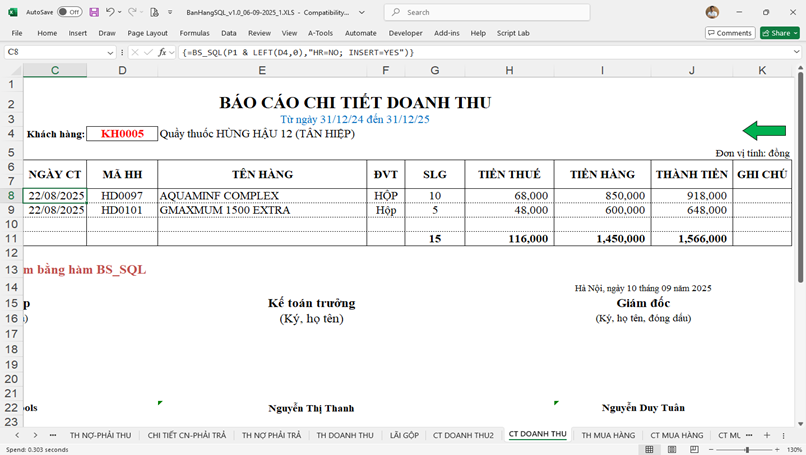
Task: Switch to TH NỢ PHẢI TRẢ sheet
Action: [271, 435]
